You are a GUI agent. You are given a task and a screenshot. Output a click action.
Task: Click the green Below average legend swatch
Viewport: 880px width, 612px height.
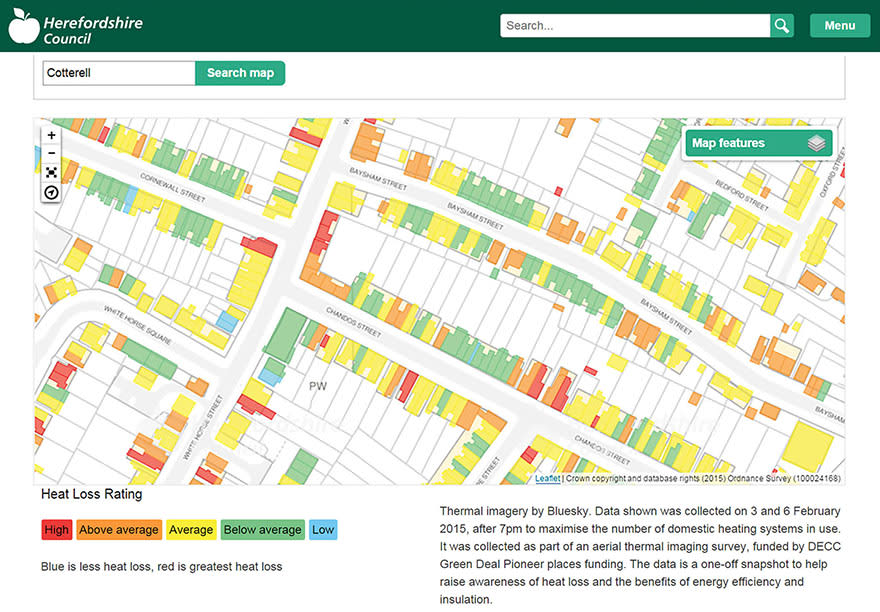[262, 530]
